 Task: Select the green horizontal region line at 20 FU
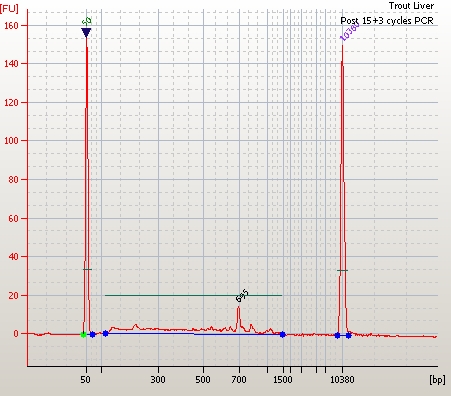click(193, 295)
